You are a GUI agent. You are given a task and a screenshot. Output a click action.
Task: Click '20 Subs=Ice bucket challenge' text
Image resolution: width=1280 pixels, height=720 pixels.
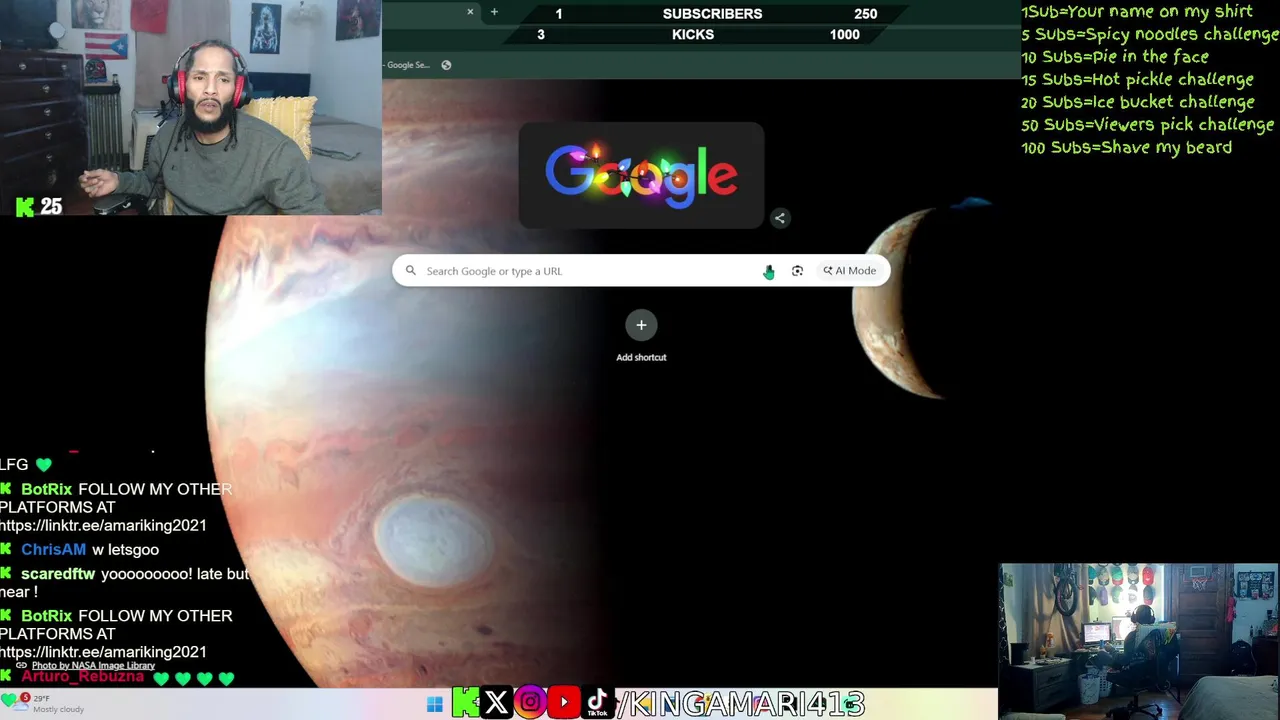pyautogui.click(x=1138, y=102)
